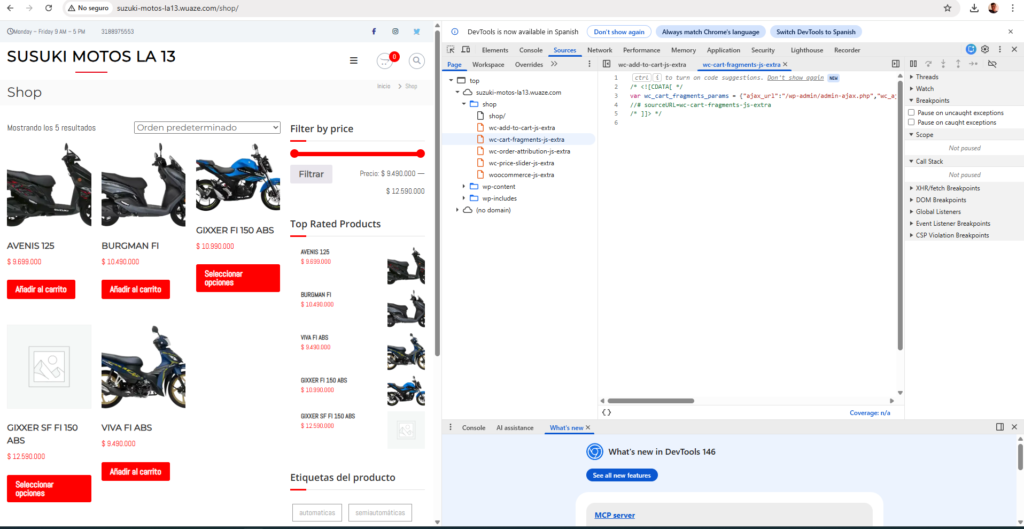This screenshot has height=529, width=1024.
Task: Click the step over icon
Action: 928,64
